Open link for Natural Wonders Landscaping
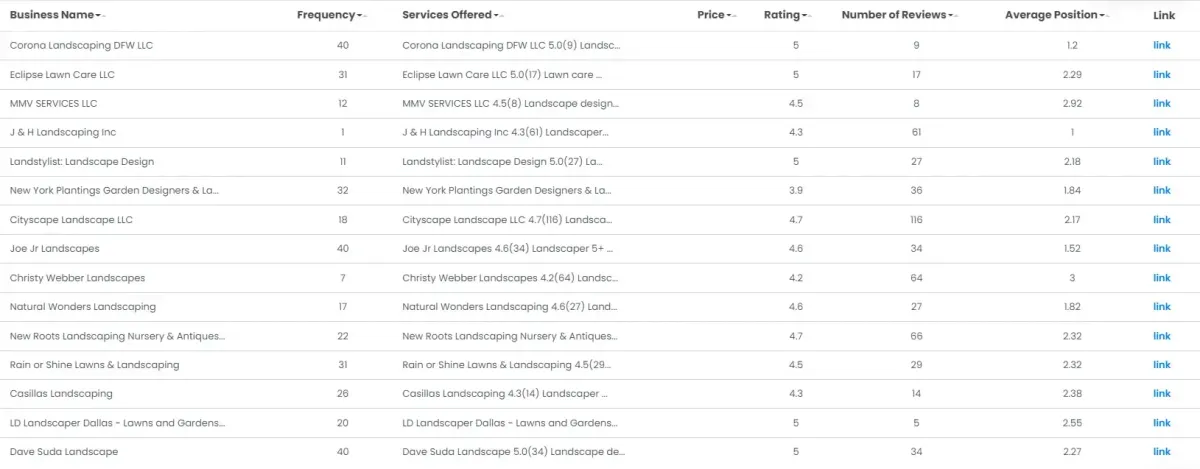Image resolution: width=1200 pixels, height=469 pixels. click(1161, 307)
